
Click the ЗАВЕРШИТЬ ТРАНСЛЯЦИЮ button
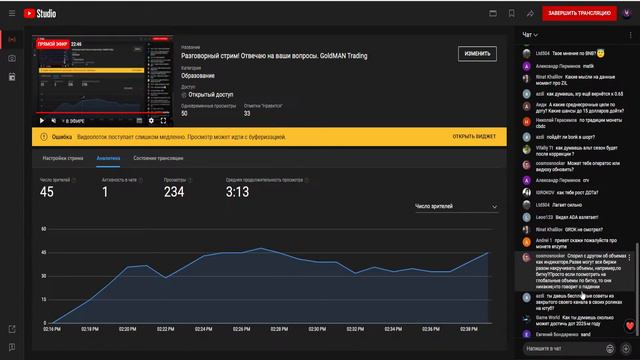pyautogui.click(x=579, y=13)
